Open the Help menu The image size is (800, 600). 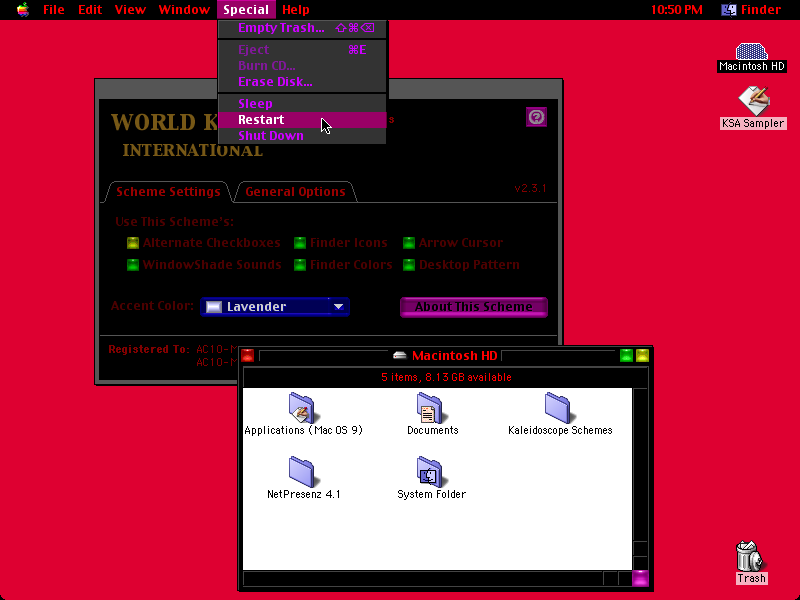point(296,10)
